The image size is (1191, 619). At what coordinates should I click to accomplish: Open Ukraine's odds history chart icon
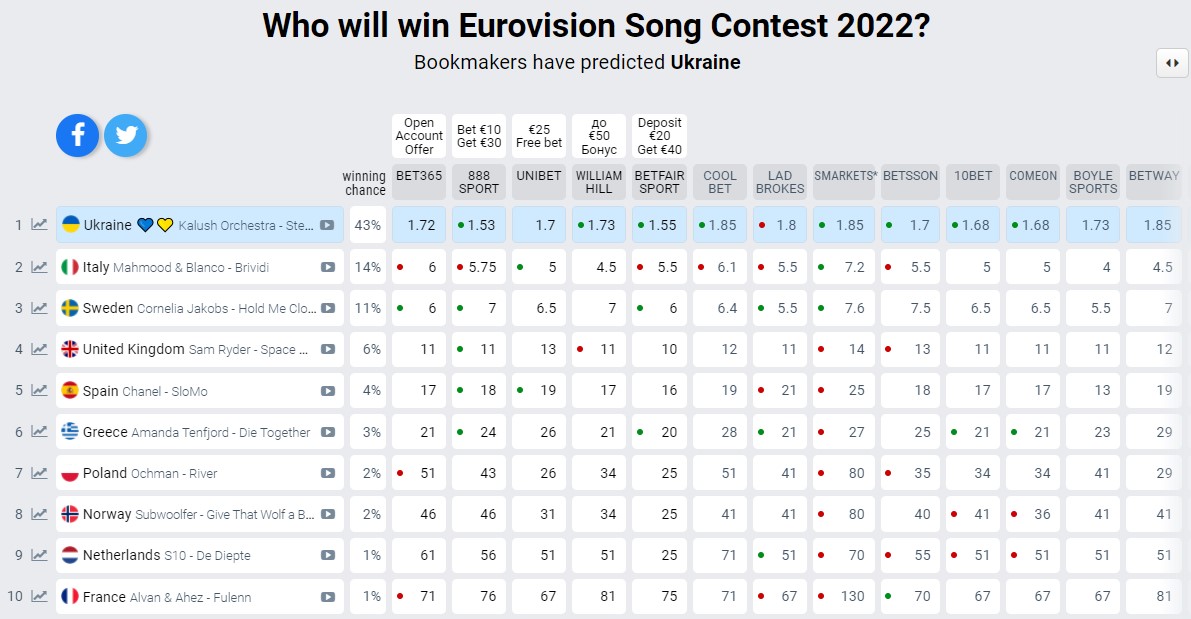[39, 225]
